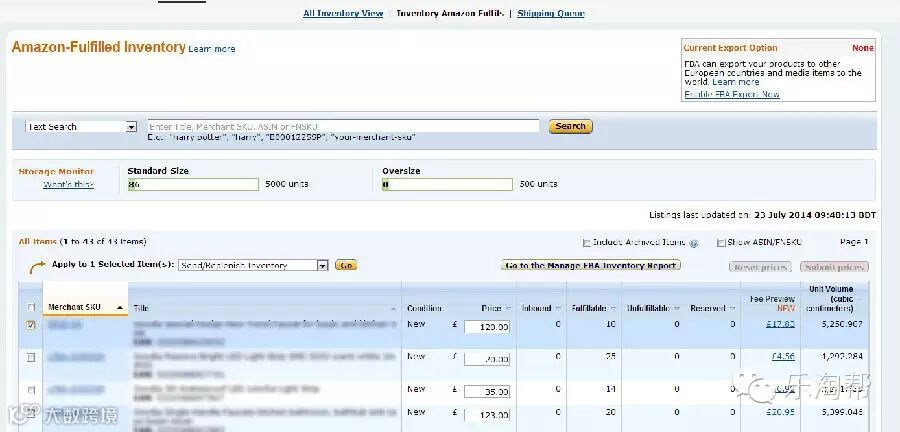Click the Reset prices button
This screenshot has height=432, width=900.
(760, 267)
